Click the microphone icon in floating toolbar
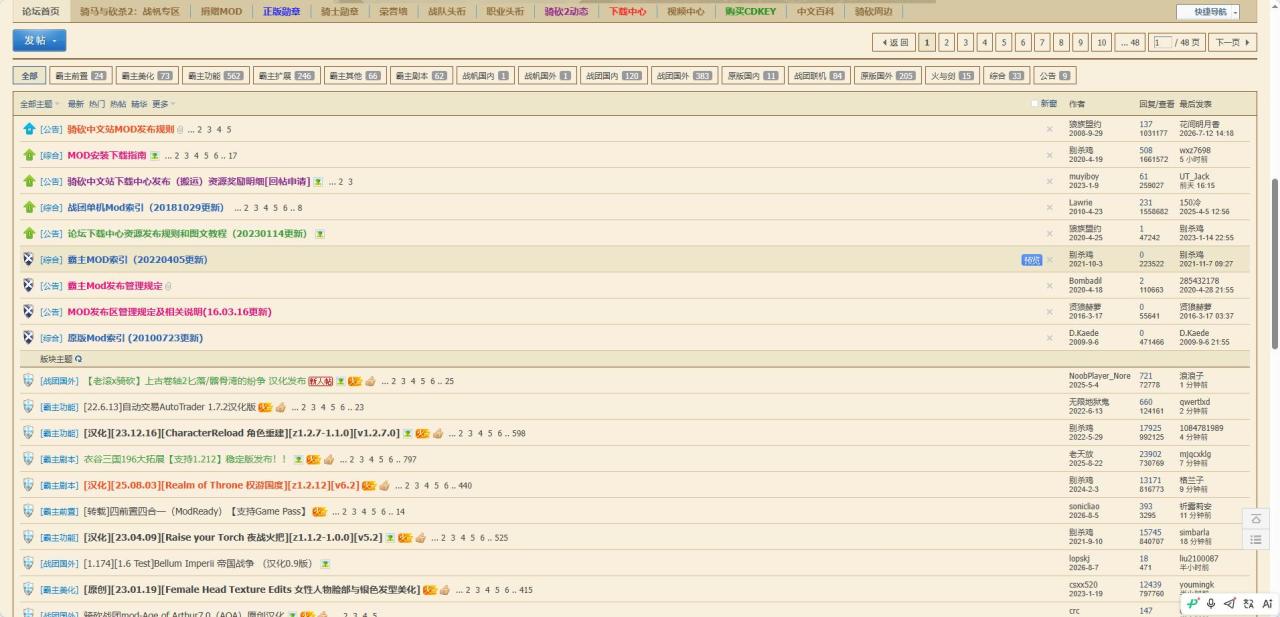Viewport: 1280px width, 617px height. [x=1211, y=603]
